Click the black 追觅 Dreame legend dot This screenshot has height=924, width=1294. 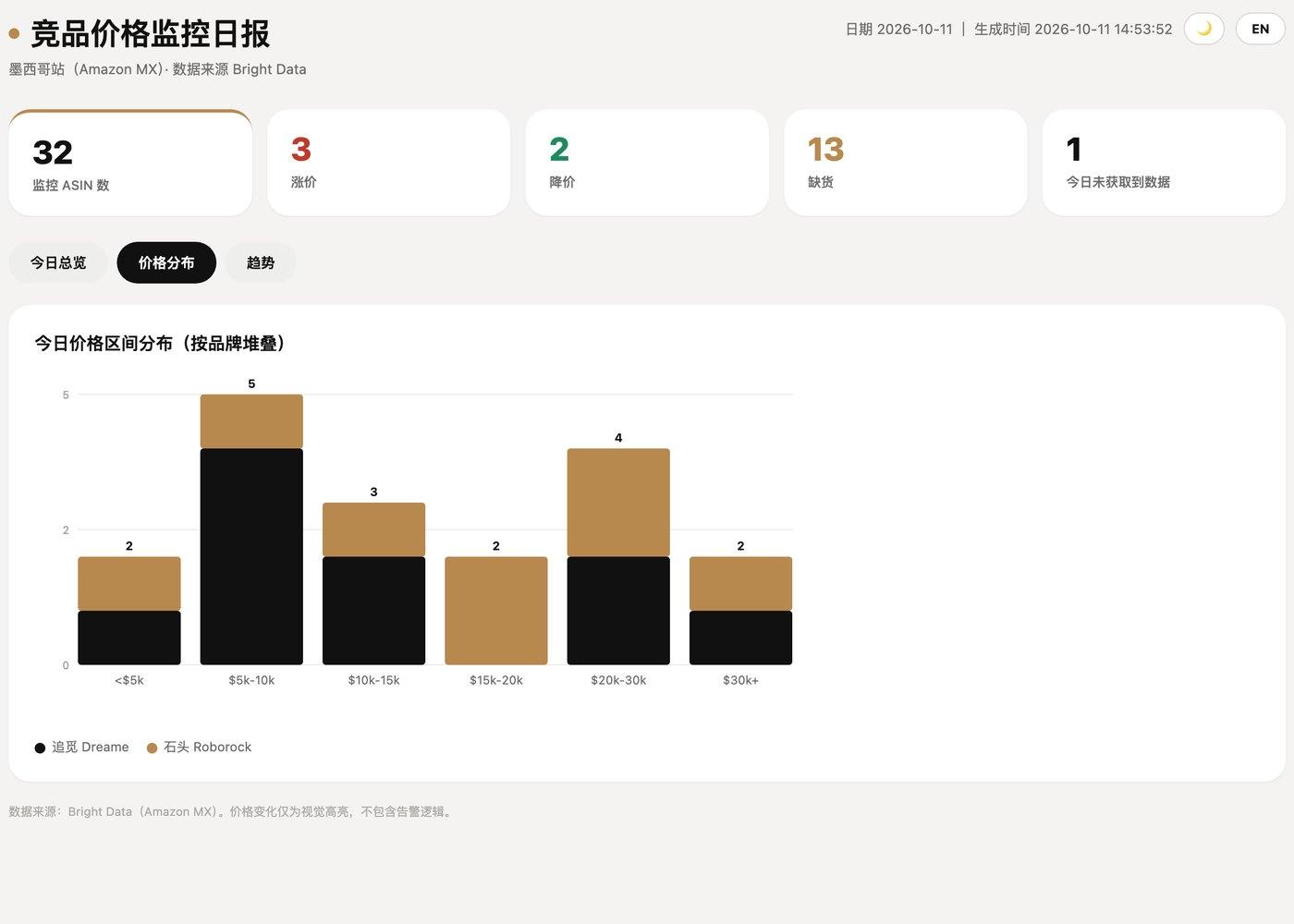[x=40, y=748]
